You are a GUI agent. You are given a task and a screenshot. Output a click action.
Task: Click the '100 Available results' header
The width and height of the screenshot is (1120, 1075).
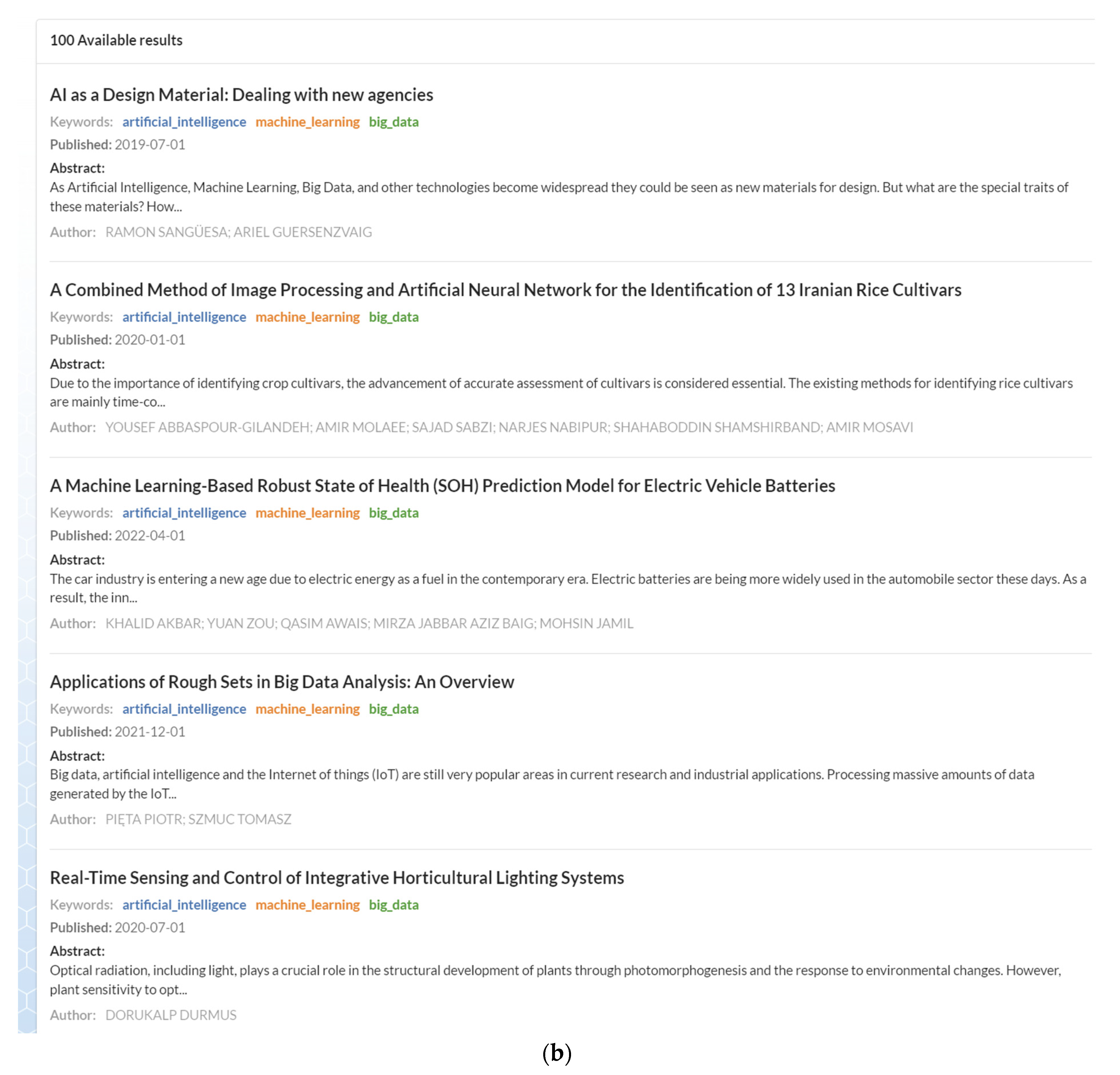pyautogui.click(x=116, y=41)
